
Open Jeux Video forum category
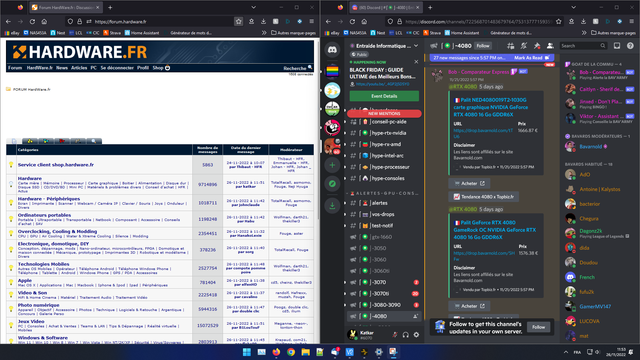click(31, 322)
